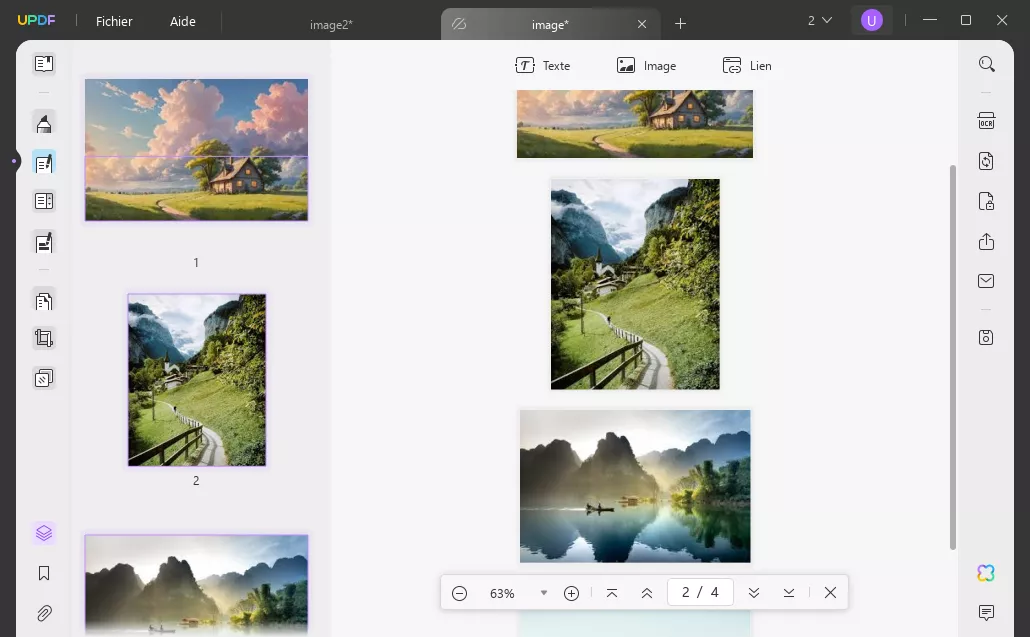Click the Texte insert button
1030x637 pixels.
543,65
